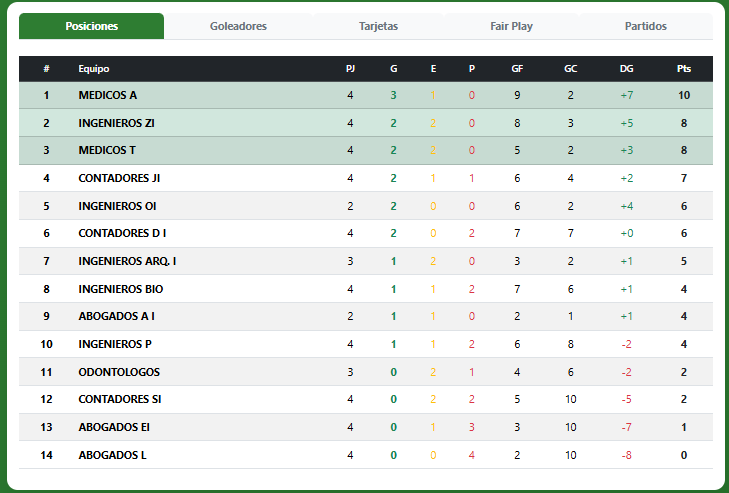Open the Goleadores tab
The height and width of the screenshot is (493, 729).
(238, 26)
